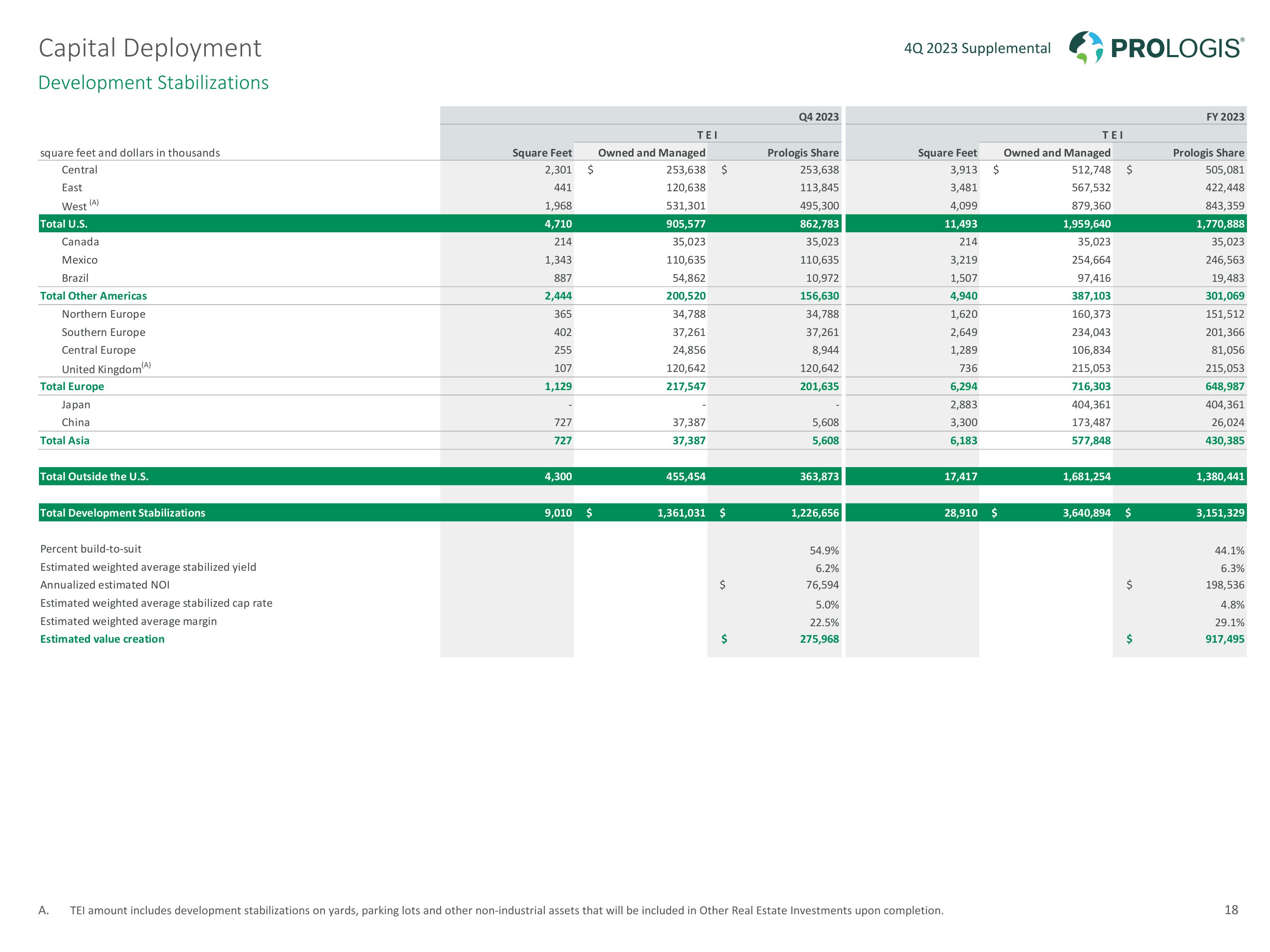This screenshot has width=1270, height=952.
Task: Click the 4Q 2023 Supplemental header text
Action: 977,48
